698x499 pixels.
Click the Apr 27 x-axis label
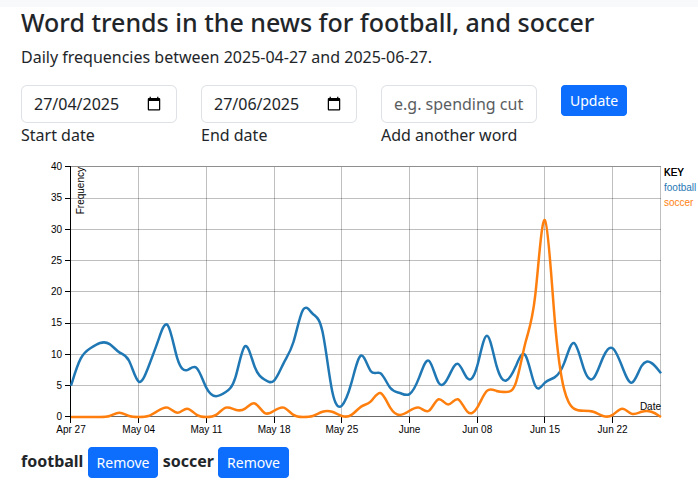71,429
